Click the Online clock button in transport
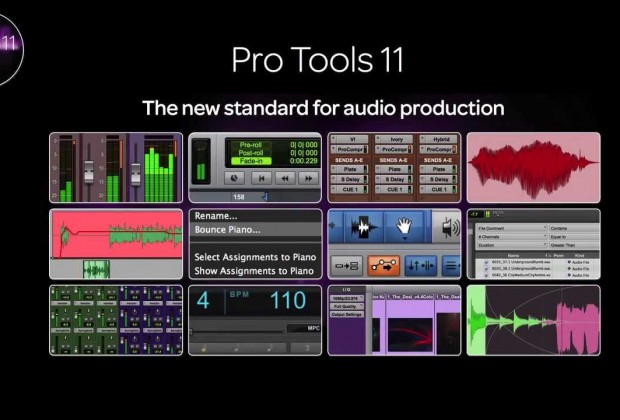The width and height of the screenshot is (620, 420). 234,178
